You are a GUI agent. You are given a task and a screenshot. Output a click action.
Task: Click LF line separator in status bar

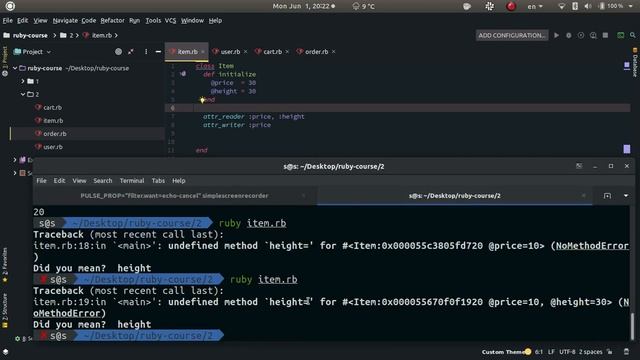551,352
